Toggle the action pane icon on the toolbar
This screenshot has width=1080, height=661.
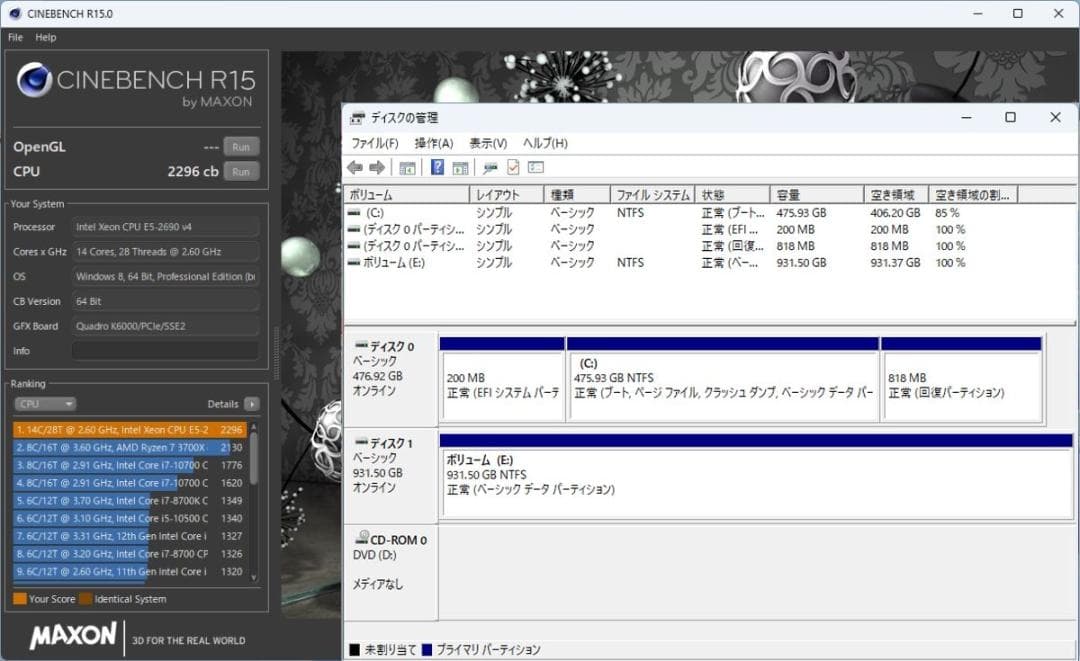point(459,168)
